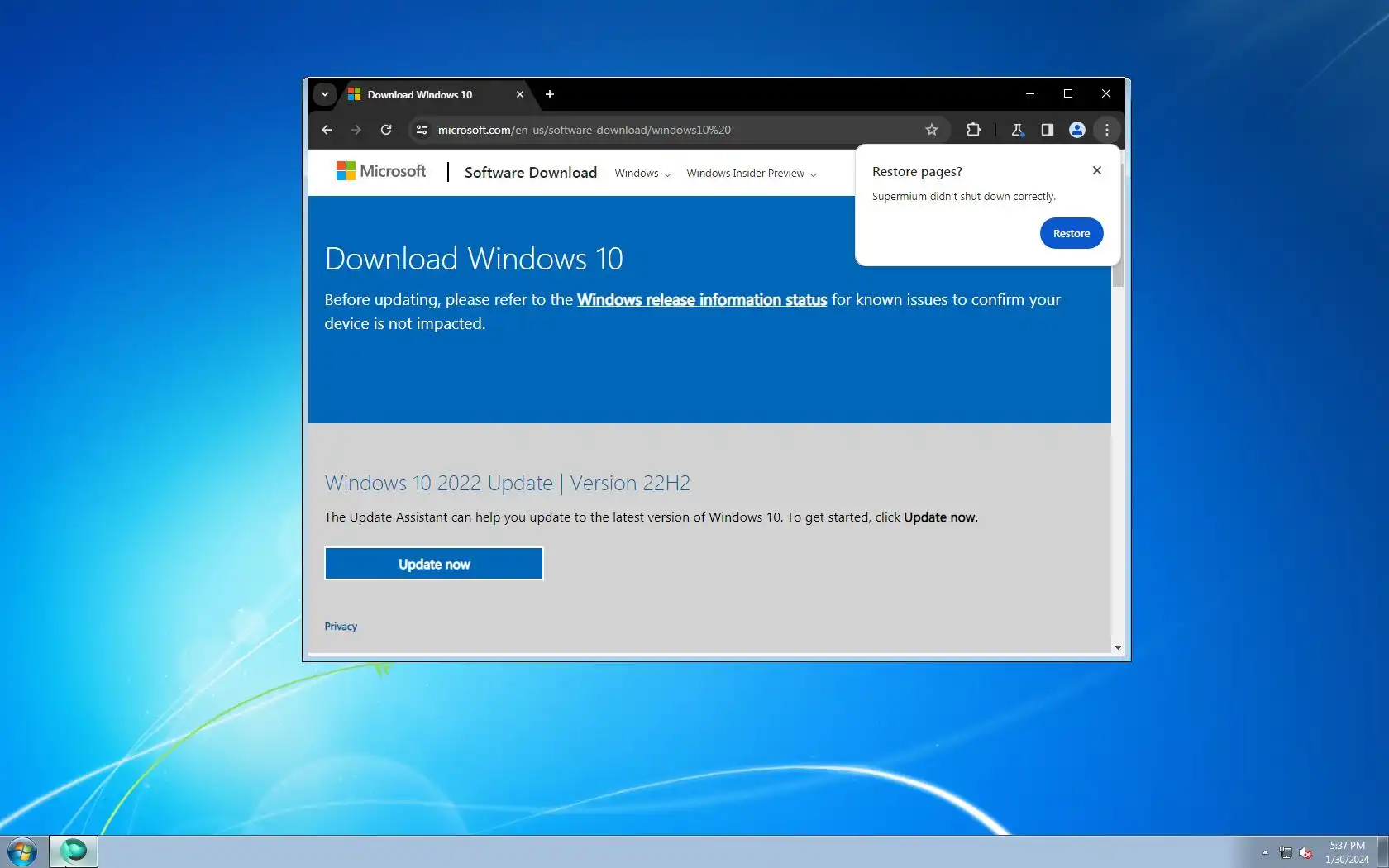Image resolution: width=1389 pixels, height=868 pixels.
Task: Dismiss the Restore pages popup
Action: click(x=1097, y=170)
